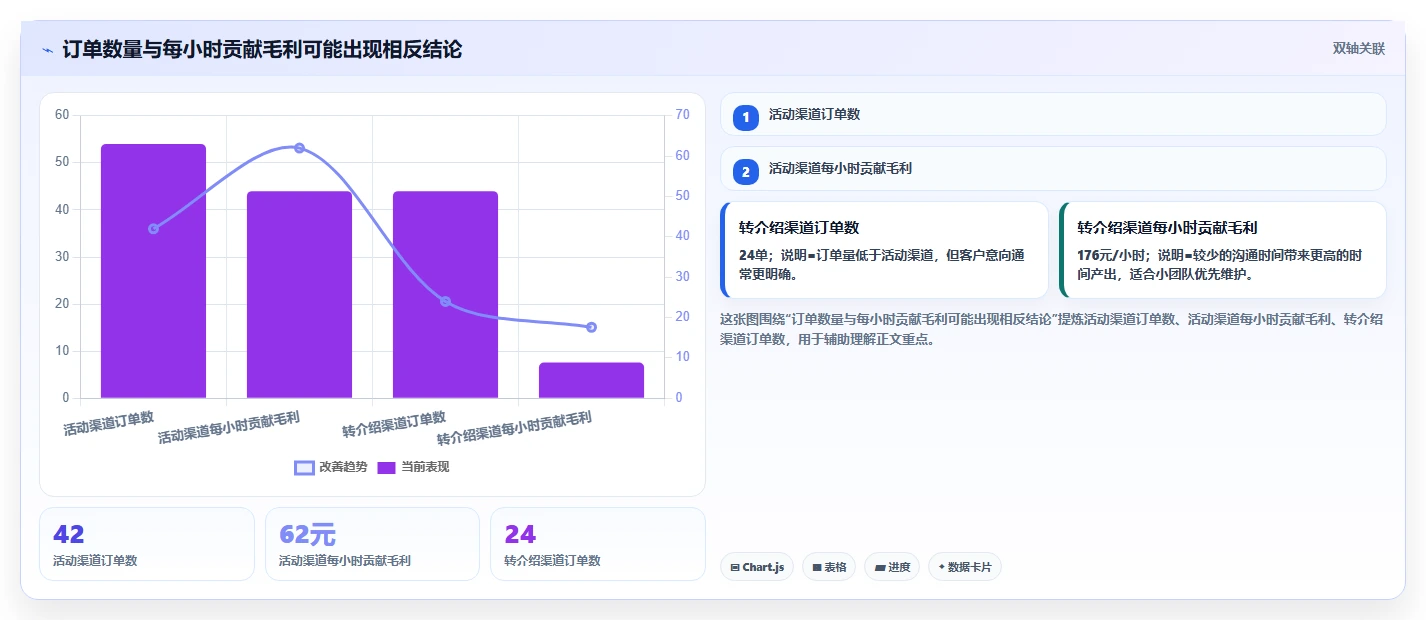Screen dimensions: 1426x620
Task: Click the shortest bar for 转介绍渠道每小时贡献毛利
Action: 591,380
